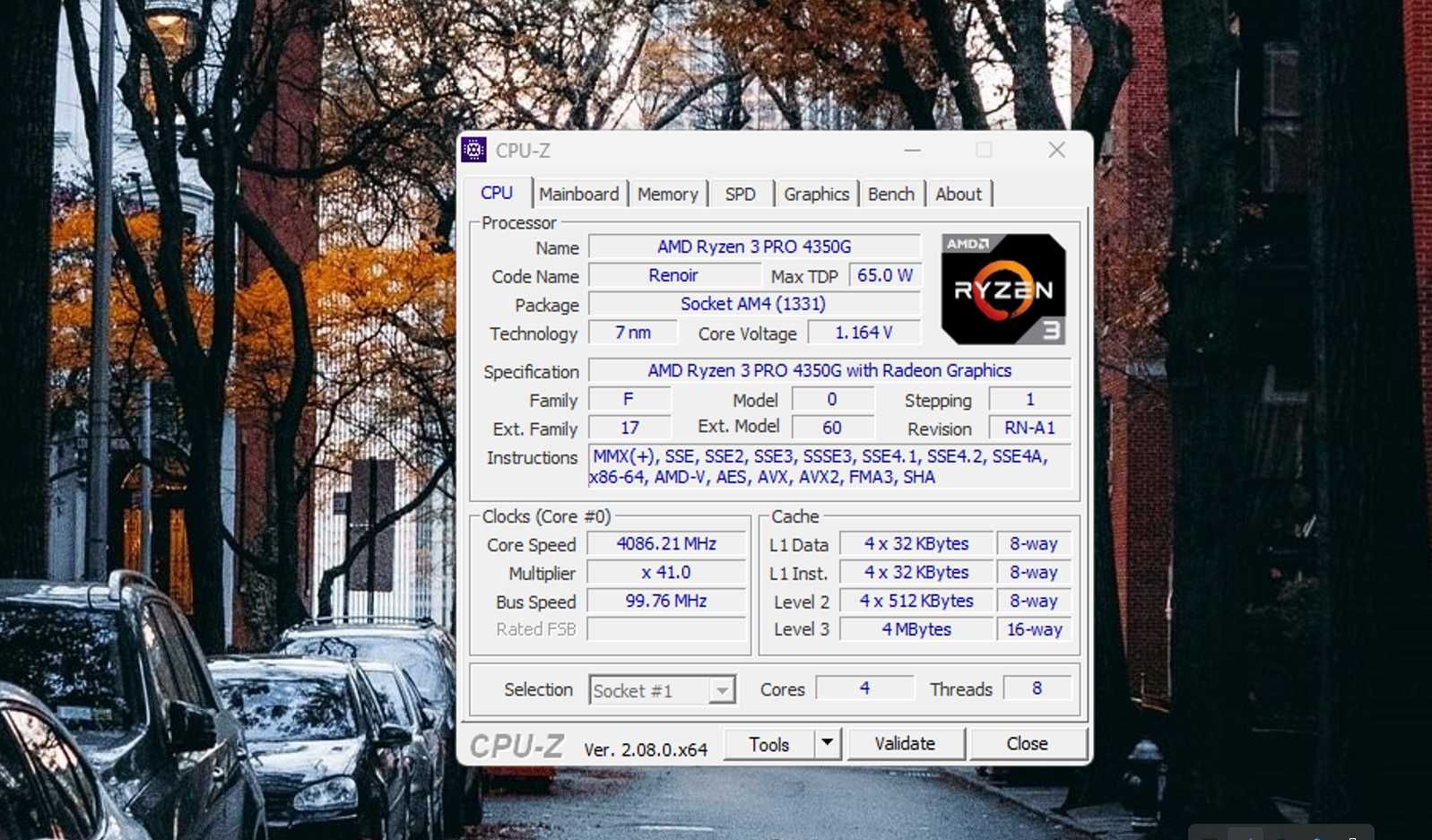Click the Bus Speed value 99.76 MHz
The height and width of the screenshot is (840, 1432).
pos(666,601)
